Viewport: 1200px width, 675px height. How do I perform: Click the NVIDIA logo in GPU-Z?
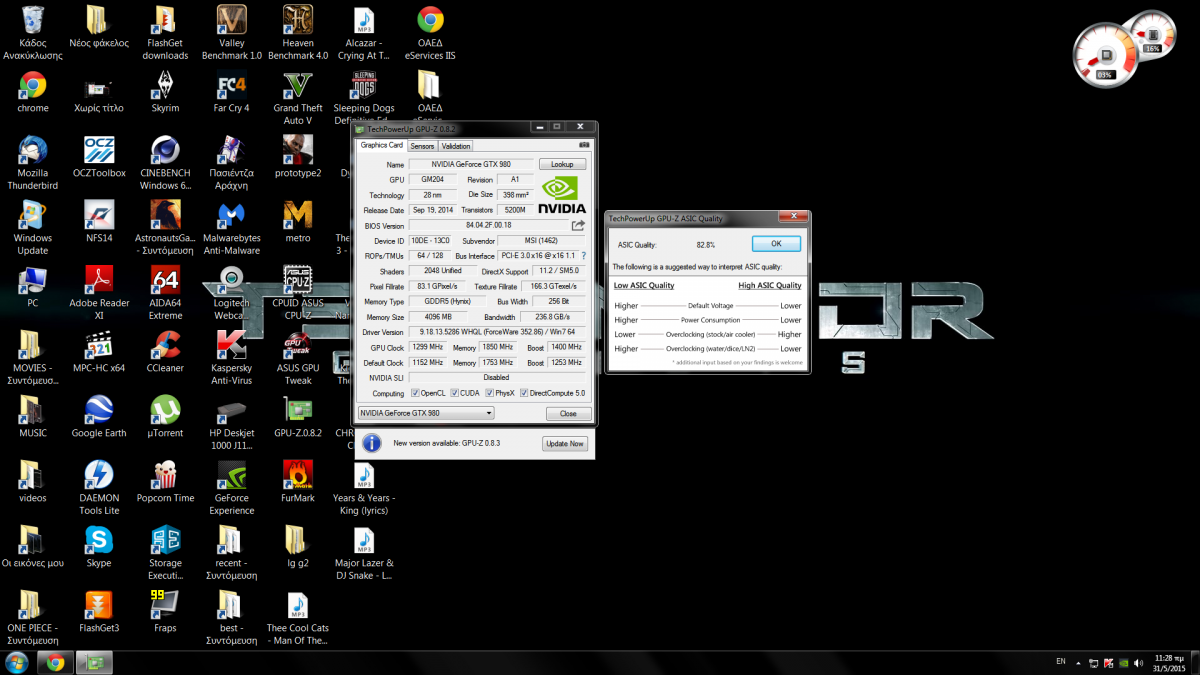pos(562,195)
